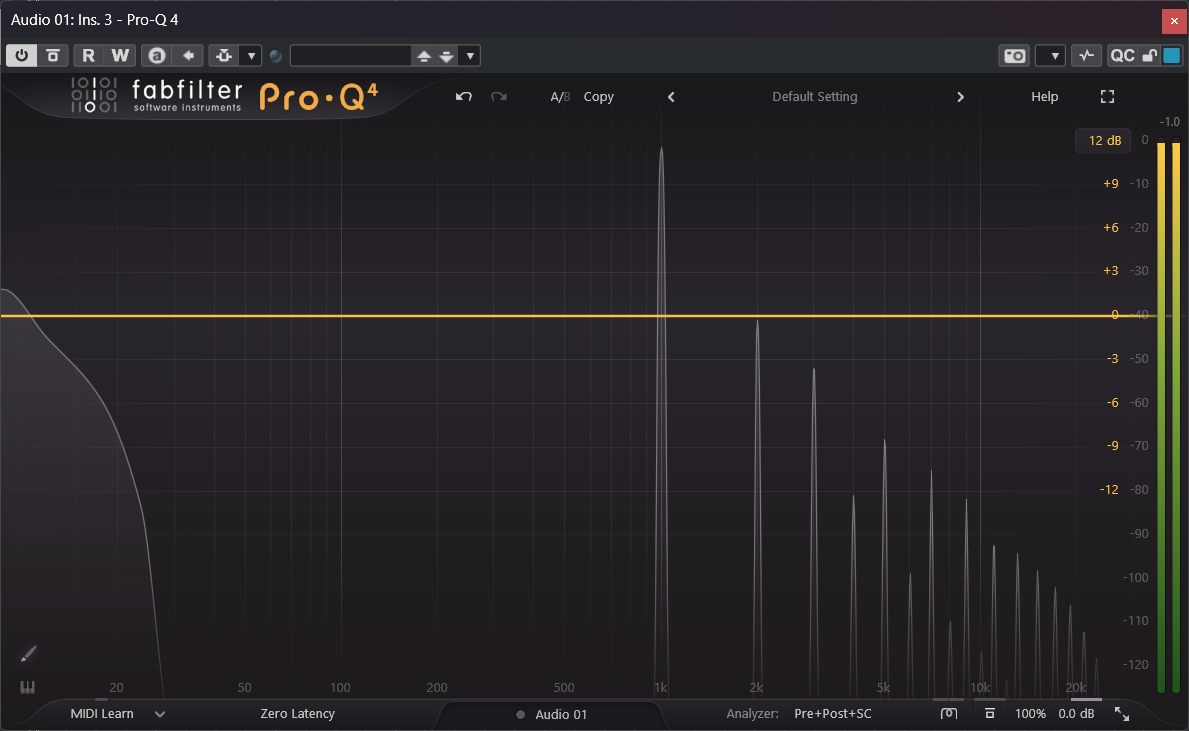Close the Pro-Q 4 plug-in window
This screenshot has height=731, width=1189.
tap(1174, 20)
